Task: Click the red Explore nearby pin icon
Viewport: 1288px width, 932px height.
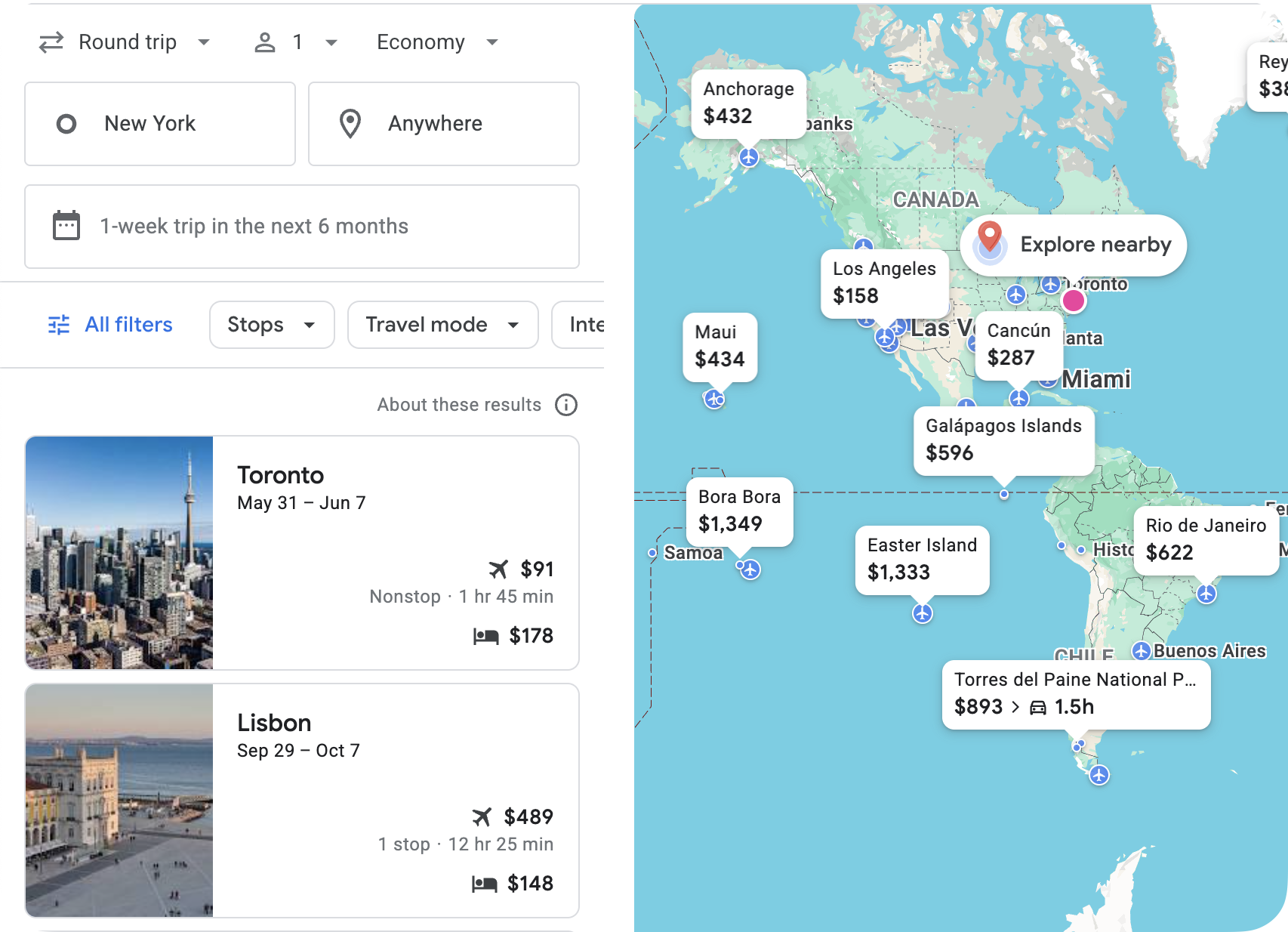Action: pos(990,242)
